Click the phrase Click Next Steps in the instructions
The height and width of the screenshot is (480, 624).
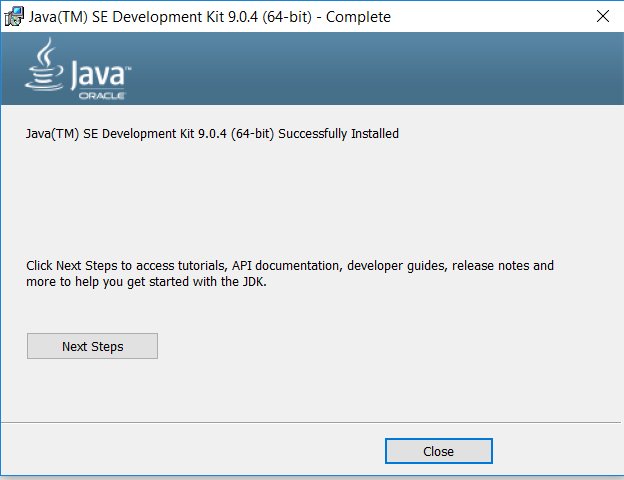click(x=72, y=265)
